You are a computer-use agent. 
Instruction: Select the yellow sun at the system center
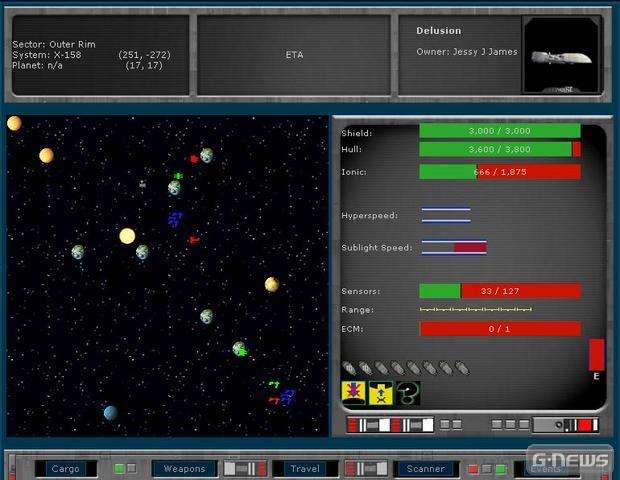coord(127,236)
